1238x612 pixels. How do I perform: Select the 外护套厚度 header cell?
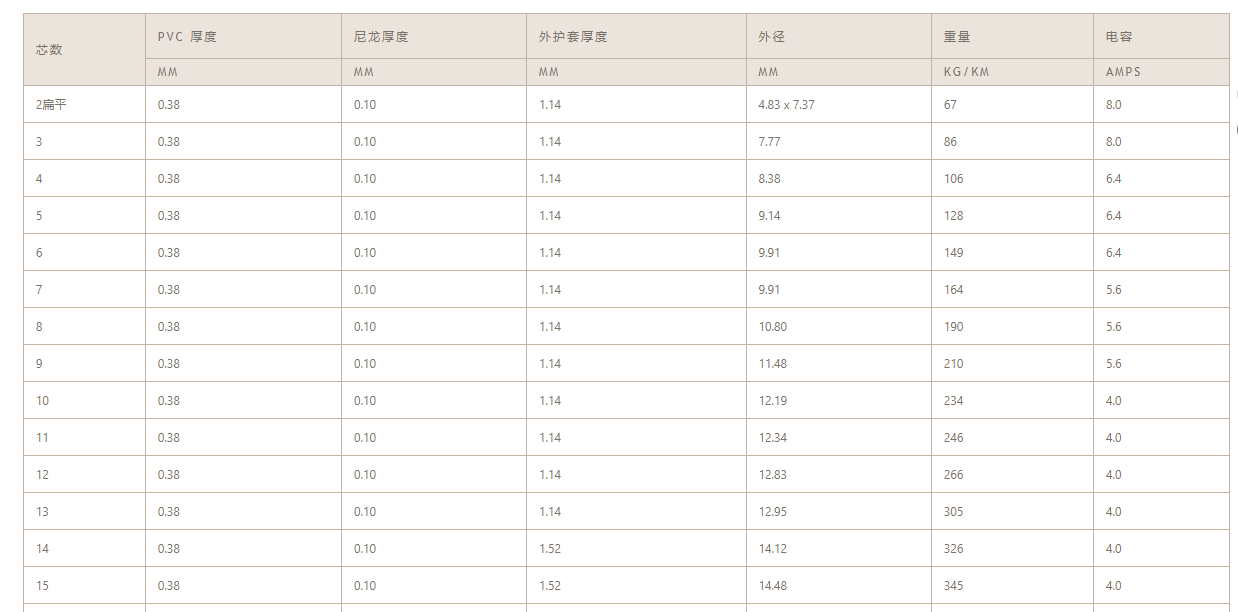[x=636, y=37]
